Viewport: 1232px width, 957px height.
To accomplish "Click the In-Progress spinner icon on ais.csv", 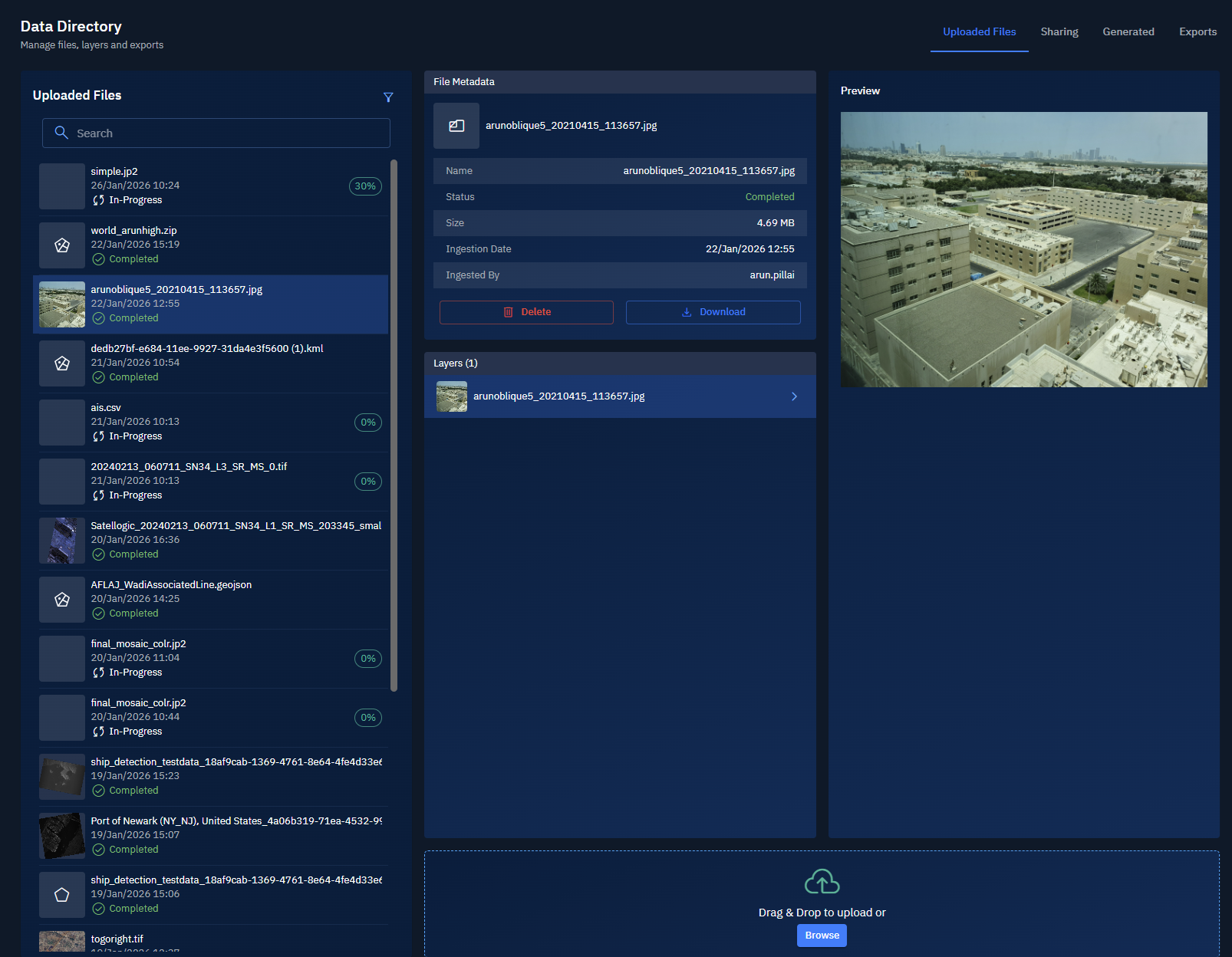I will pos(99,436).
